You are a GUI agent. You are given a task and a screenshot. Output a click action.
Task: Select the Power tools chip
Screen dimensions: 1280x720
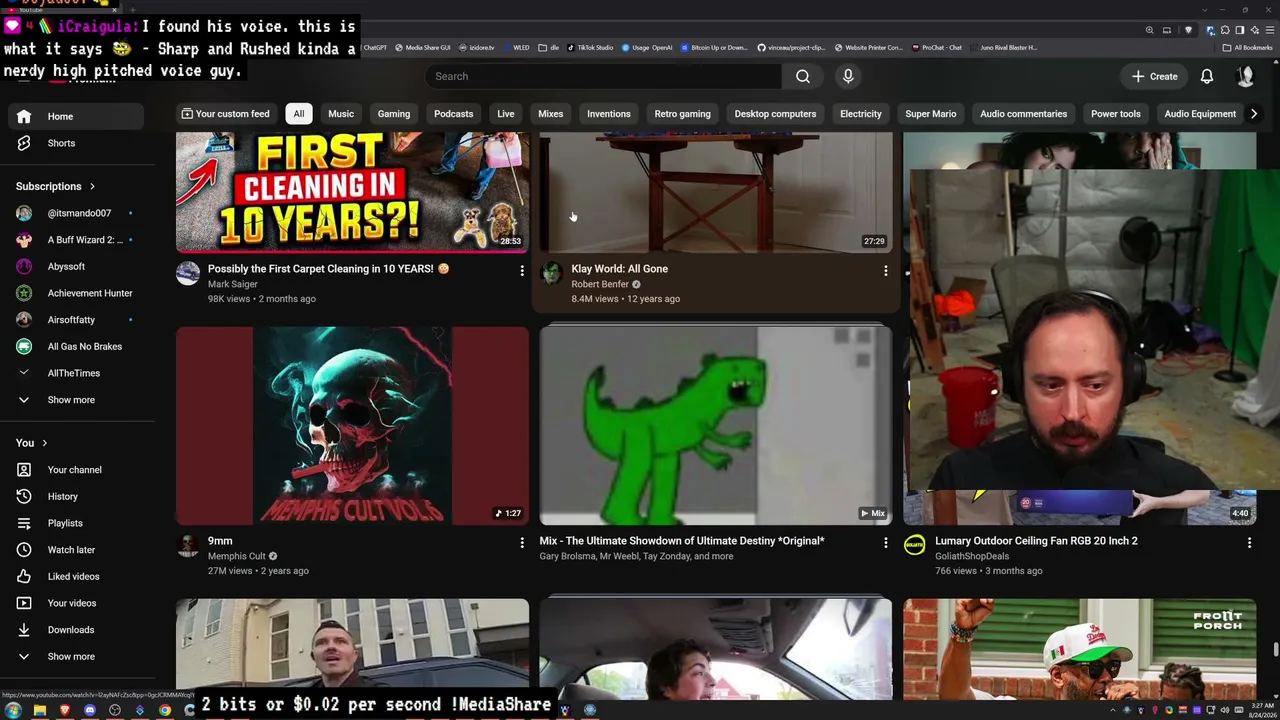1116,114
